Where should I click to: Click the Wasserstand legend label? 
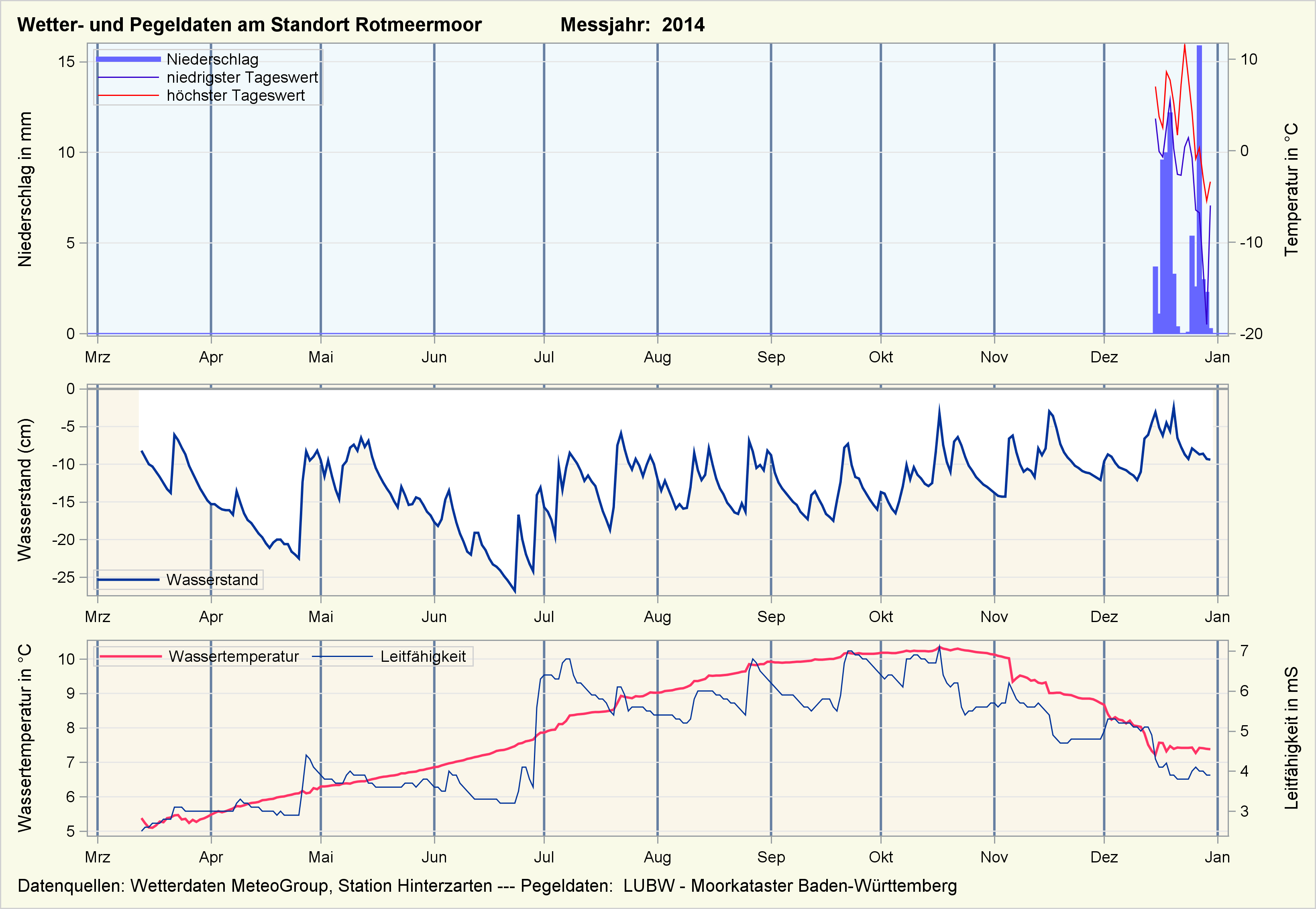tap(212, 580)
